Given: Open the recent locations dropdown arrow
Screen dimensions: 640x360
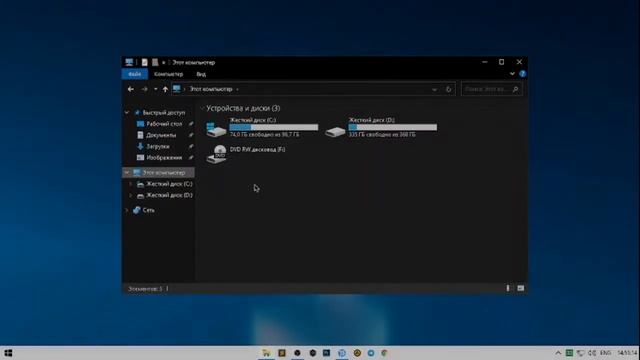Looking at the screenshot, I should 156,89.
